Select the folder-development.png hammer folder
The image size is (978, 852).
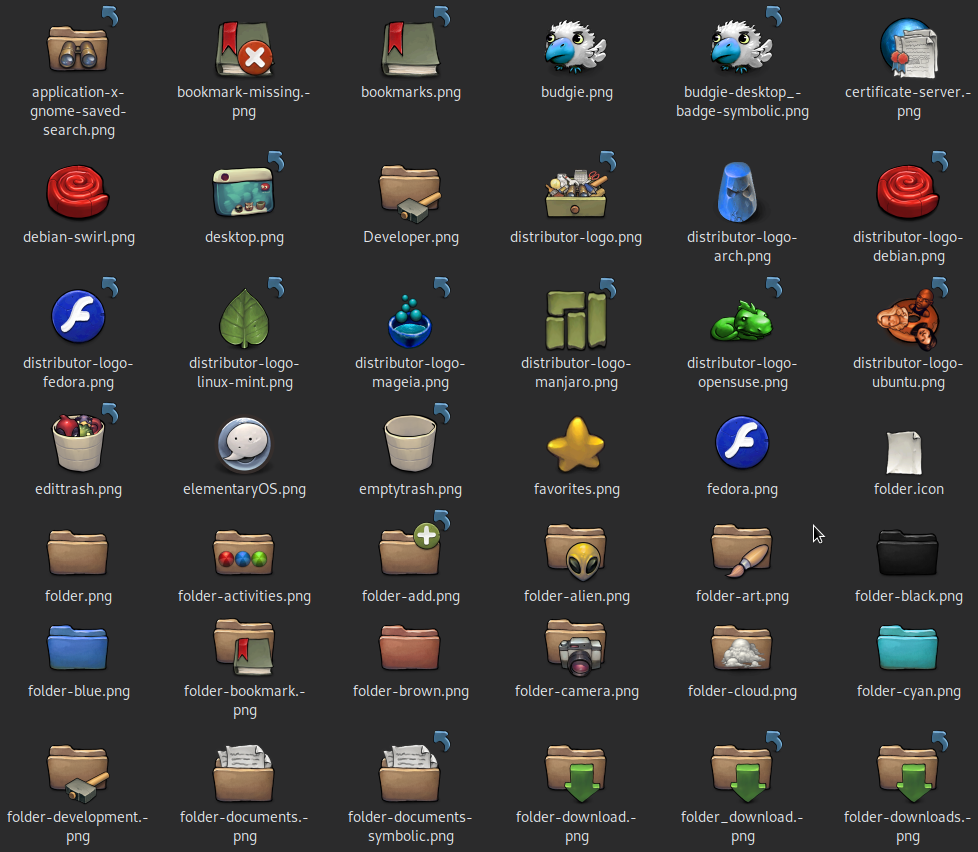(78, 772)
